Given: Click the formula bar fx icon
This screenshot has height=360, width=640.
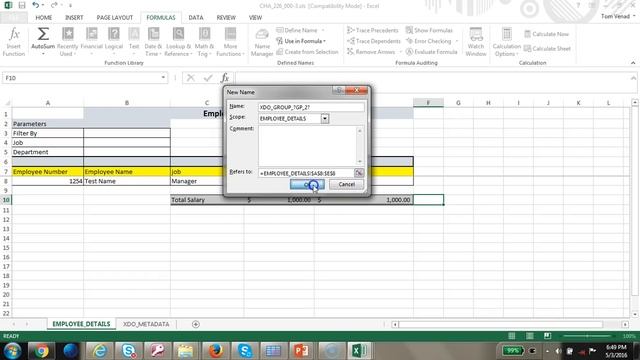Looking at the screenshot, I should [x=224, y=78].
